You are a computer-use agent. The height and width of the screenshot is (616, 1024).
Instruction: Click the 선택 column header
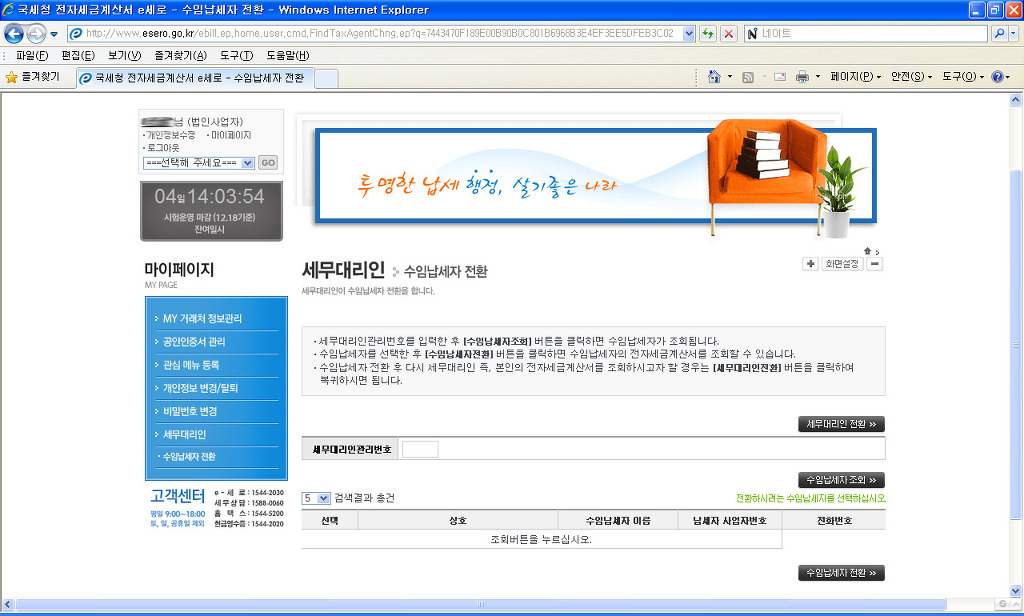click(330, 521)
